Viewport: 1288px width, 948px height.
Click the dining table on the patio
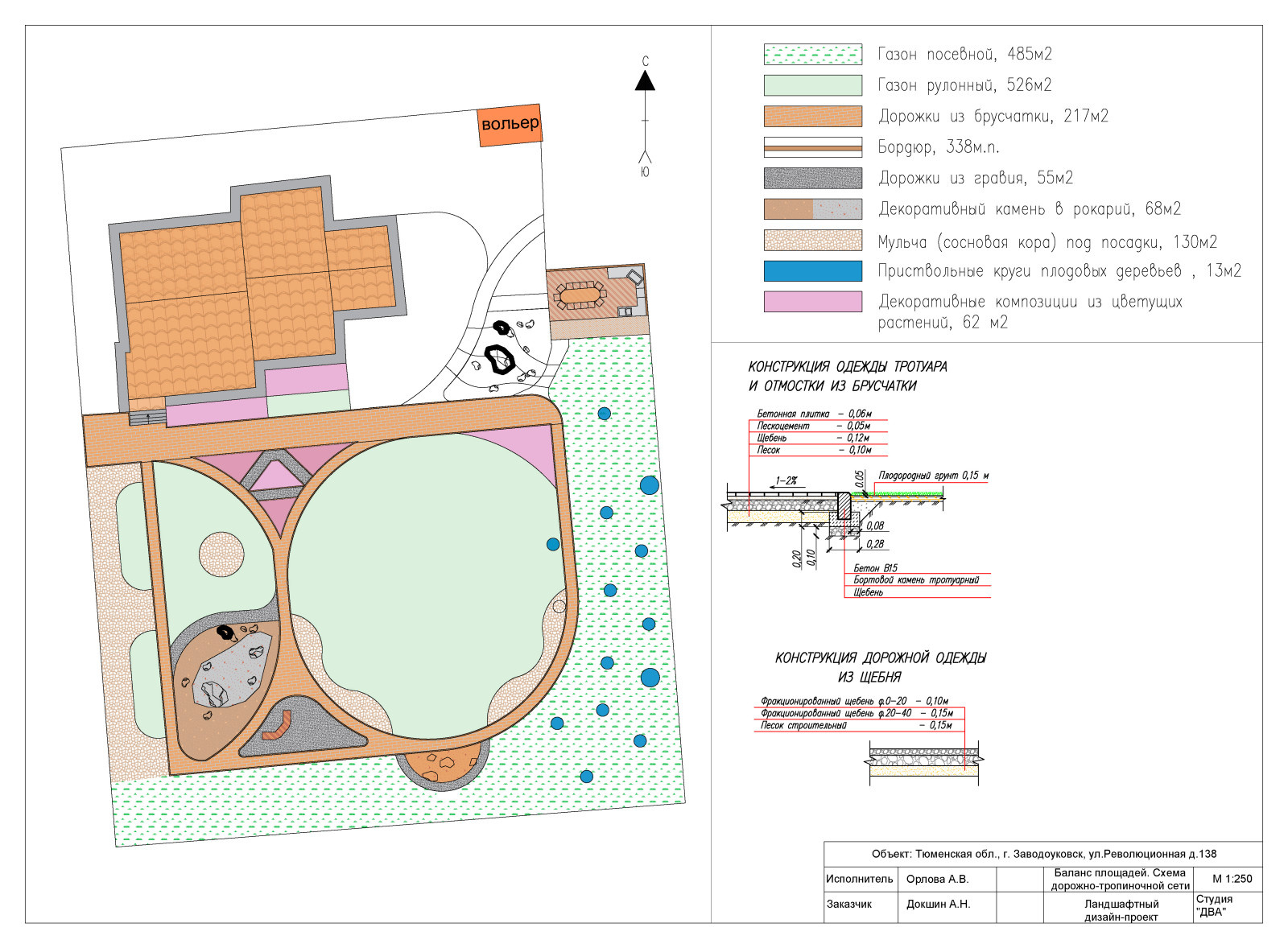click(x=580, y=295)
